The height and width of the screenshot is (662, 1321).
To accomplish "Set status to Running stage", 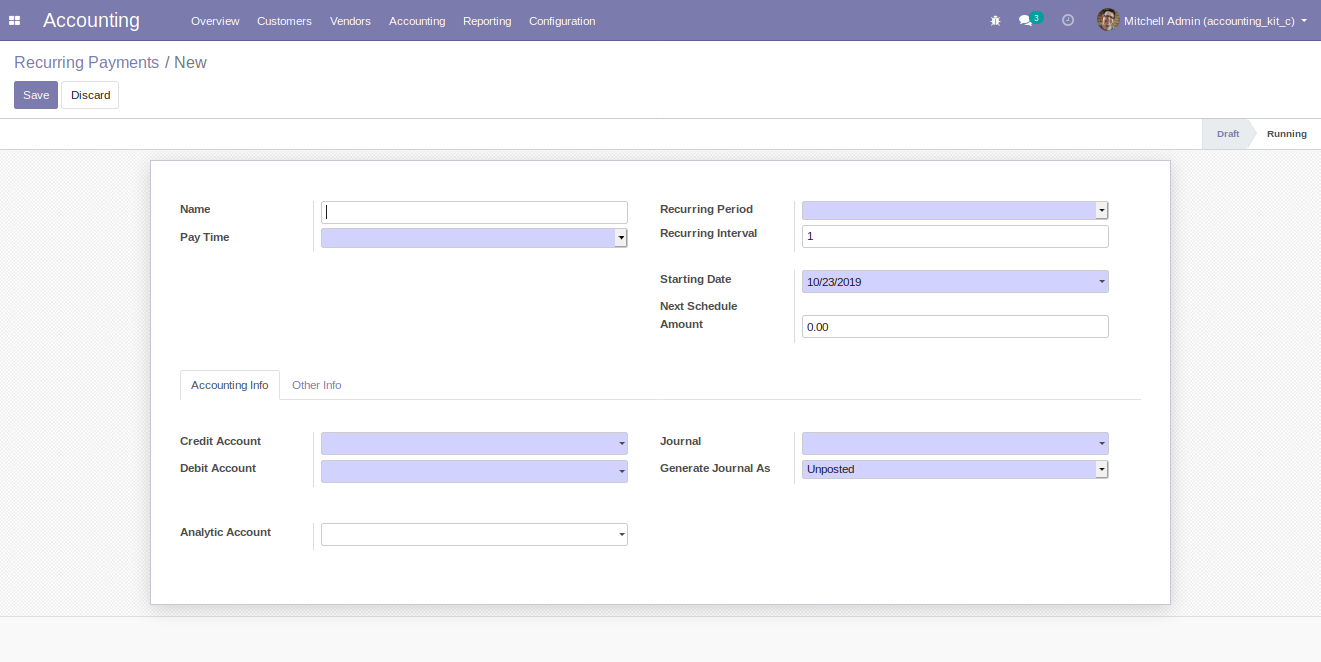I will coord(1285,134).
